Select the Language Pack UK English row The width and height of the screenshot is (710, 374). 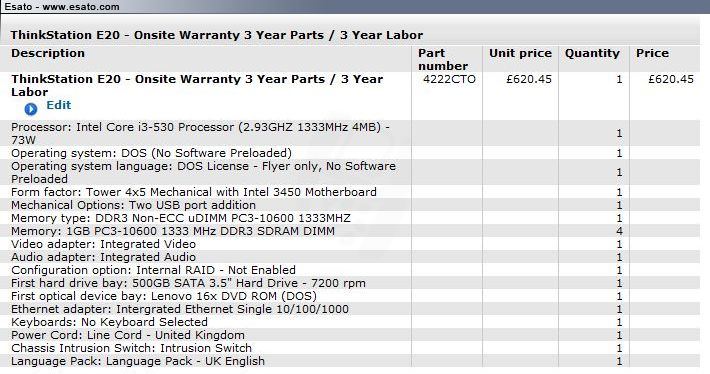pos(350,361)
